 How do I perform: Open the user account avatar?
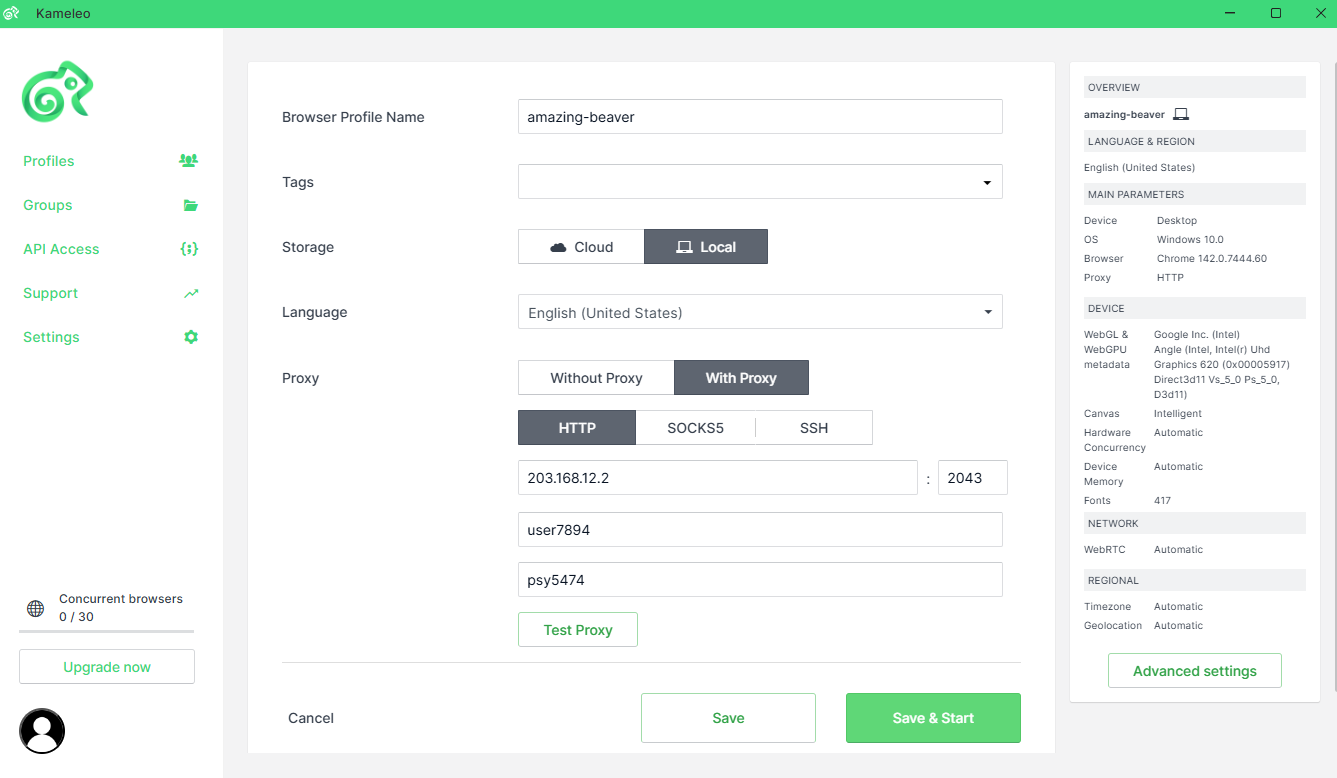coord(42,731)
